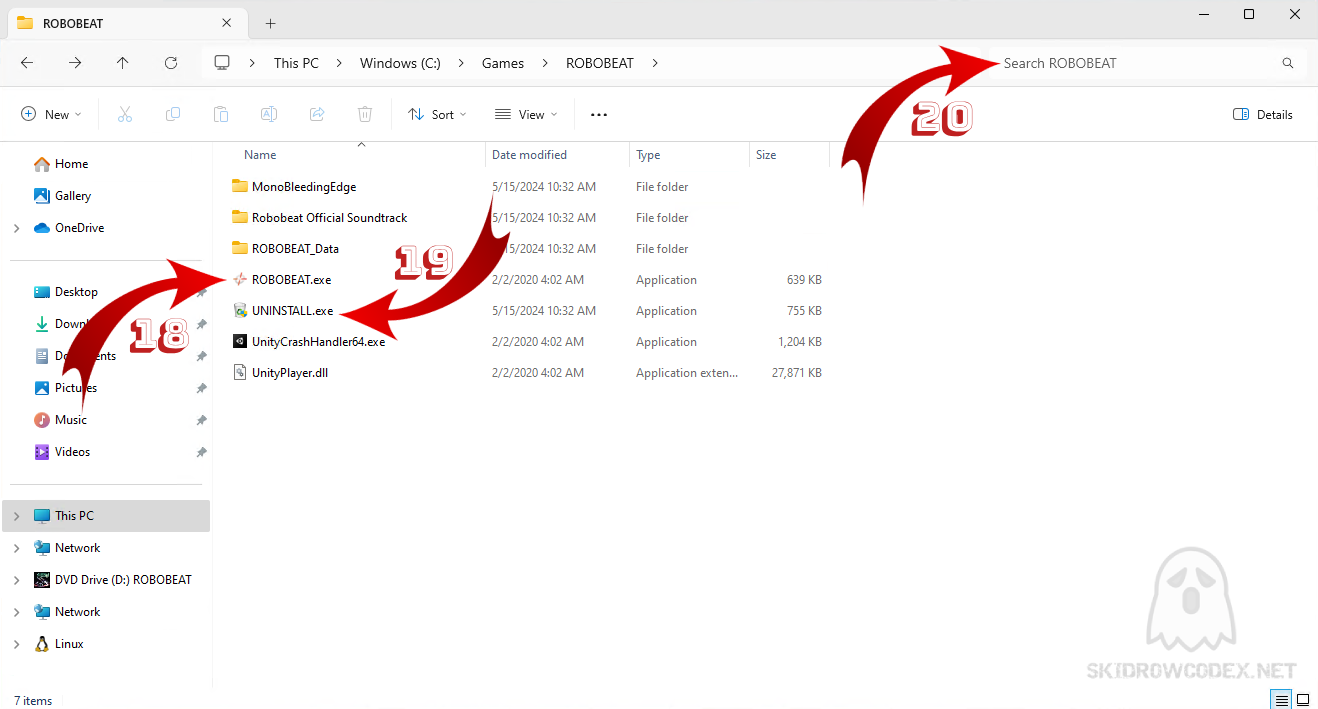Click the monitor icon in the address bar
1318x709 pixels.
click(x=222, y=63)
